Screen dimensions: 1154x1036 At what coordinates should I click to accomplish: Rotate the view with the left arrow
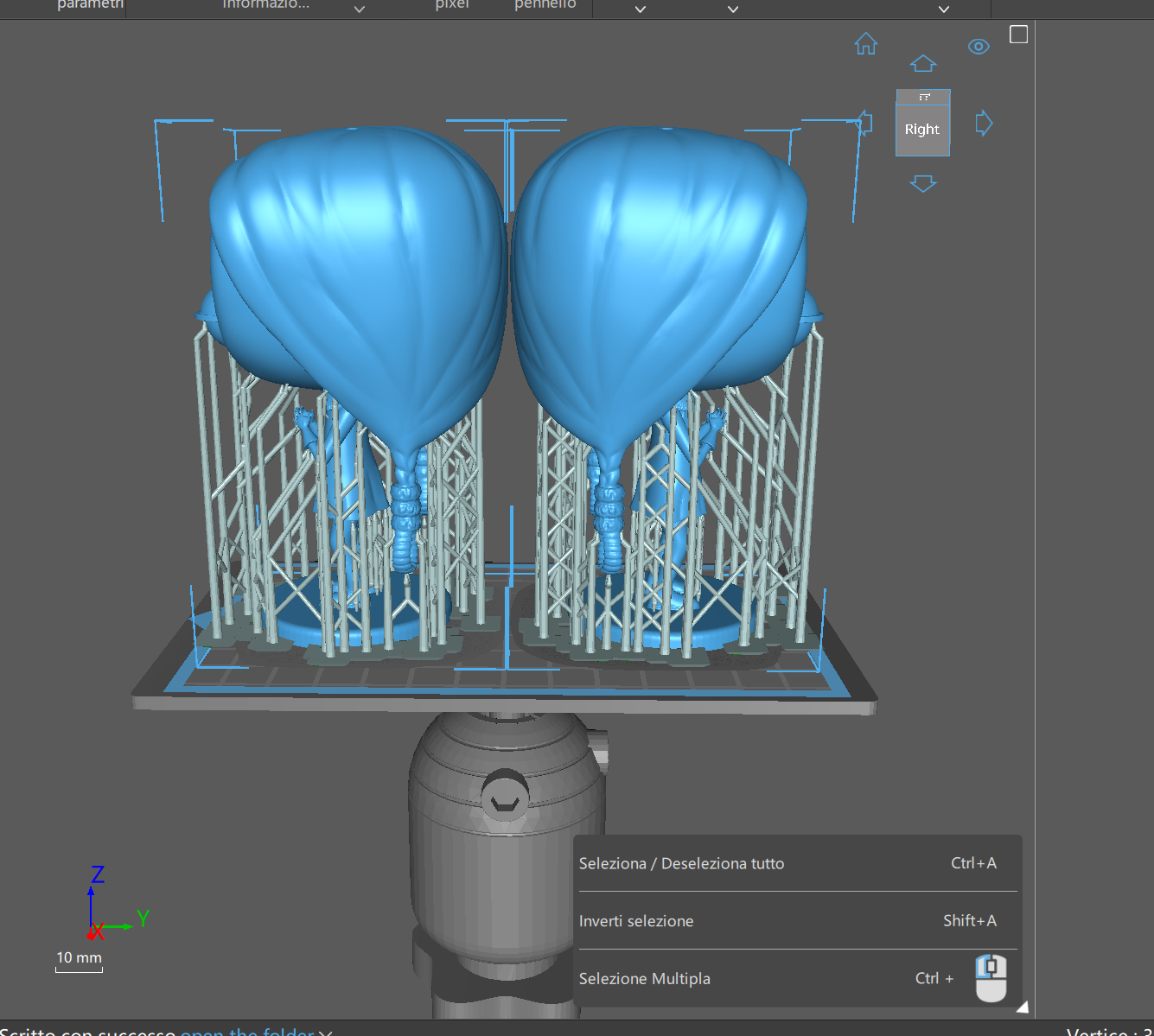click(863, 122)
